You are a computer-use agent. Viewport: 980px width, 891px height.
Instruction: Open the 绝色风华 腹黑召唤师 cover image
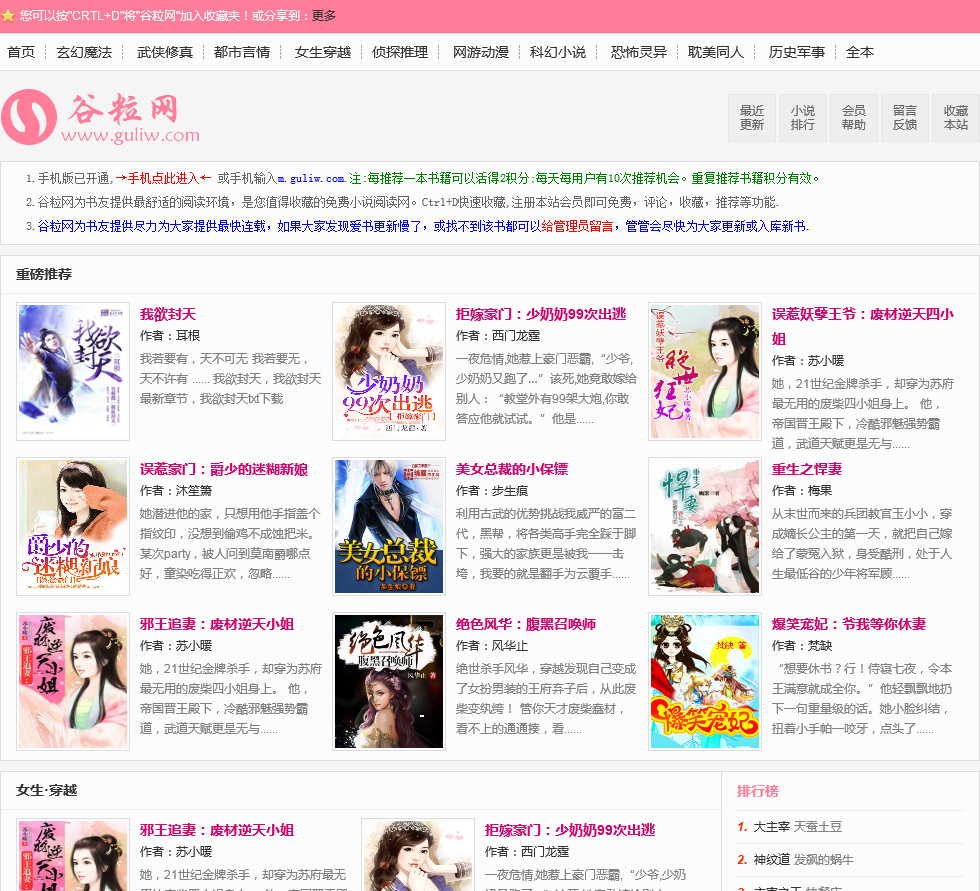pos(389,682)
